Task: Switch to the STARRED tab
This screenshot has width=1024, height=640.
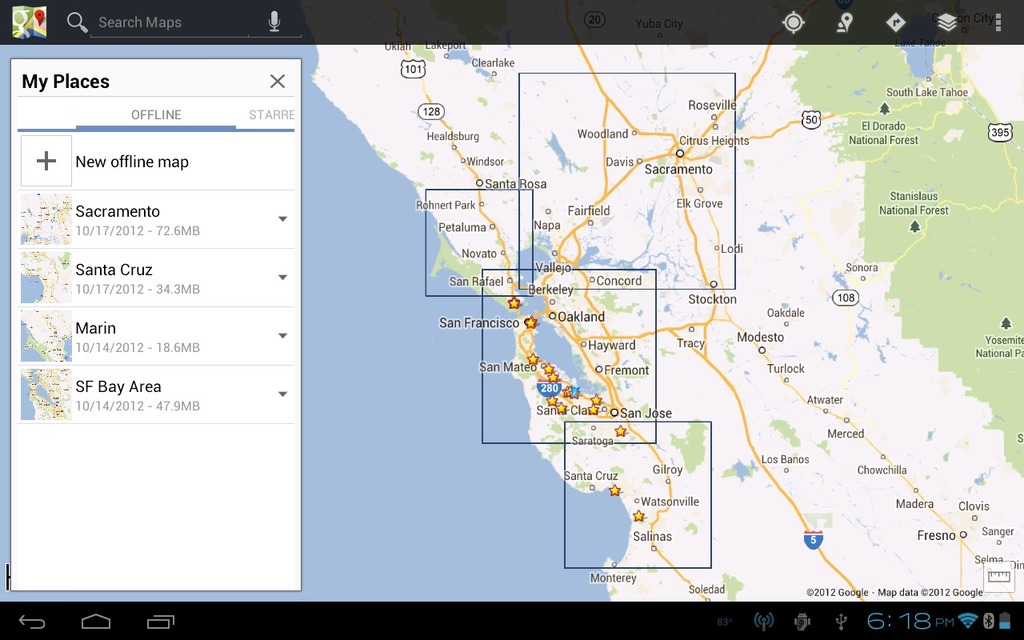Action: point(272,115)
